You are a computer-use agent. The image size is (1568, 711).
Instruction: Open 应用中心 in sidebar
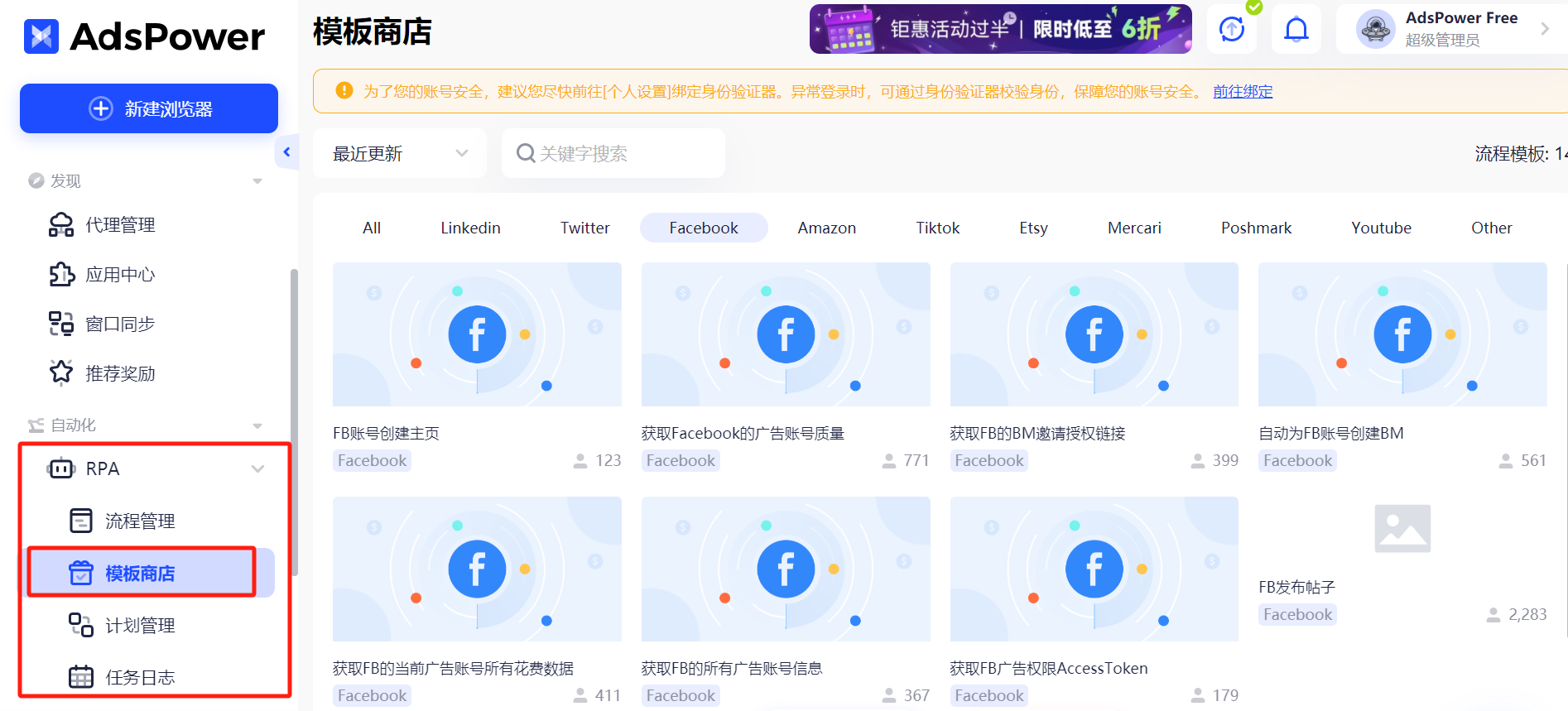click(119, 275)
